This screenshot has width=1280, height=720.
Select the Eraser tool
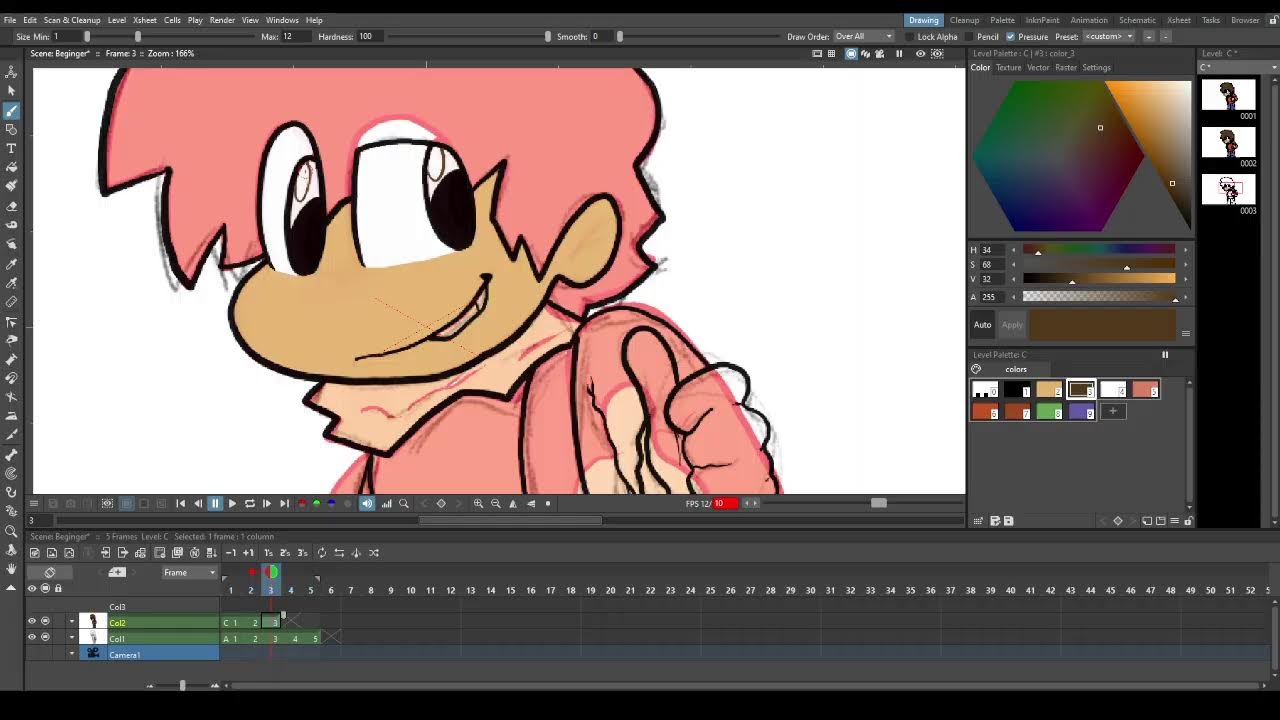click(11, 206)
